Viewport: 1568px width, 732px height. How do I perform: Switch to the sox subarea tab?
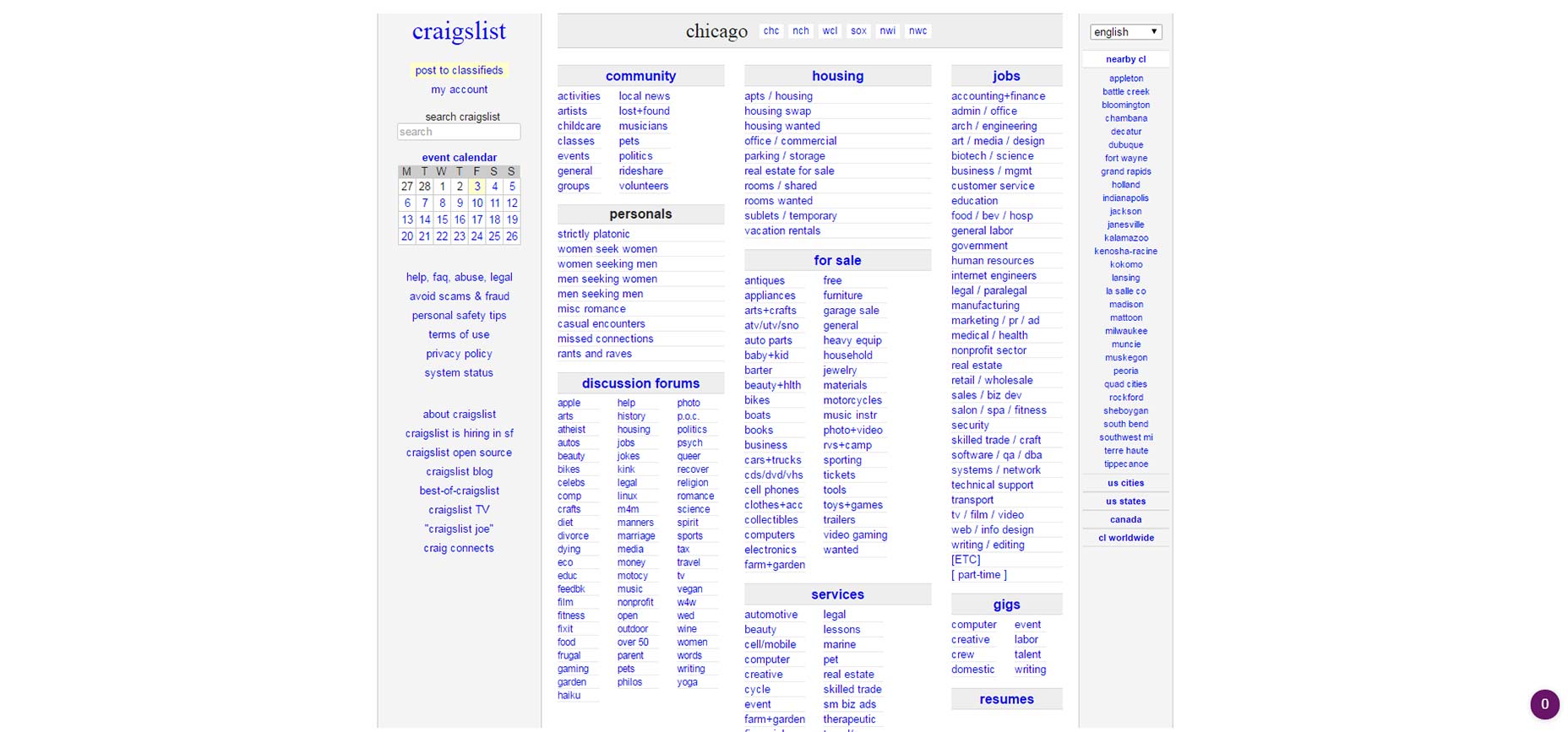click(858, 30)
